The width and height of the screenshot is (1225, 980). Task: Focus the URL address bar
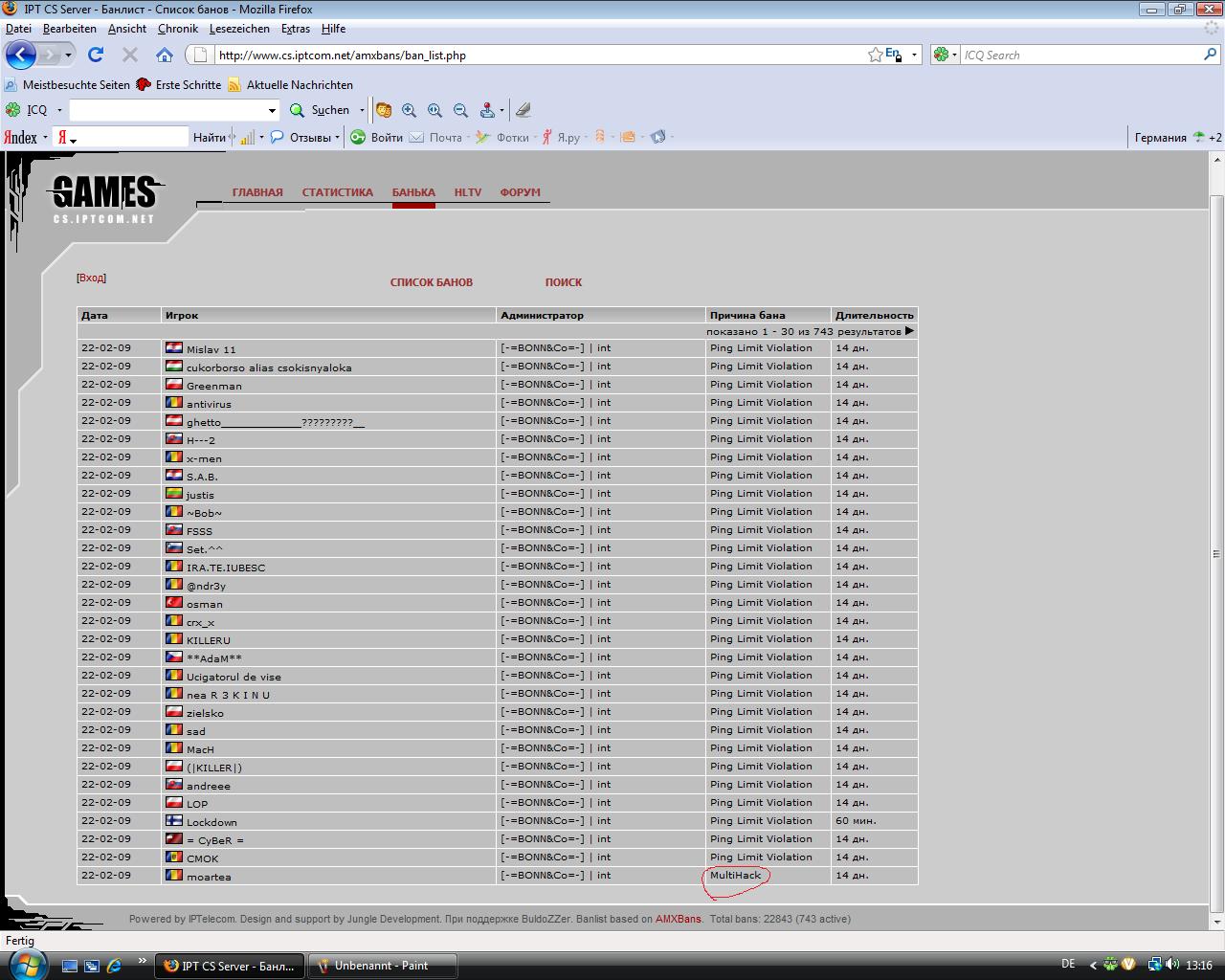(x=541, y=55)
